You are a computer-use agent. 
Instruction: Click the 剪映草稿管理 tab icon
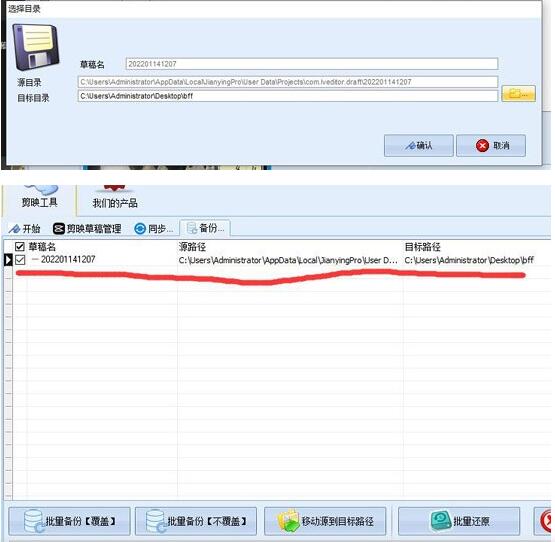(x=58, y=229)
